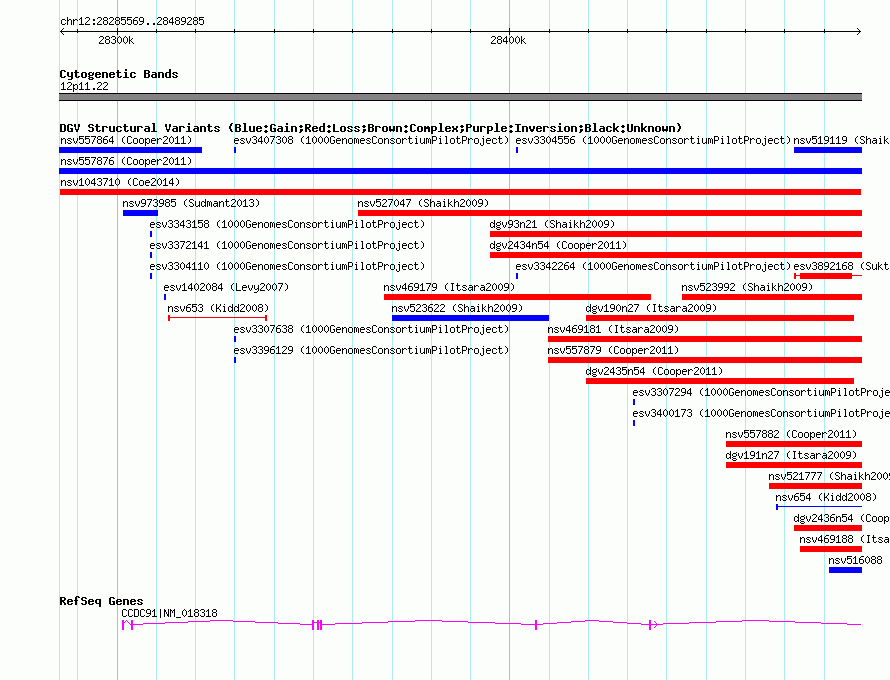Click dgv191n27 (Itsara2009) label
890x680 pixels.
pos(791,455)
